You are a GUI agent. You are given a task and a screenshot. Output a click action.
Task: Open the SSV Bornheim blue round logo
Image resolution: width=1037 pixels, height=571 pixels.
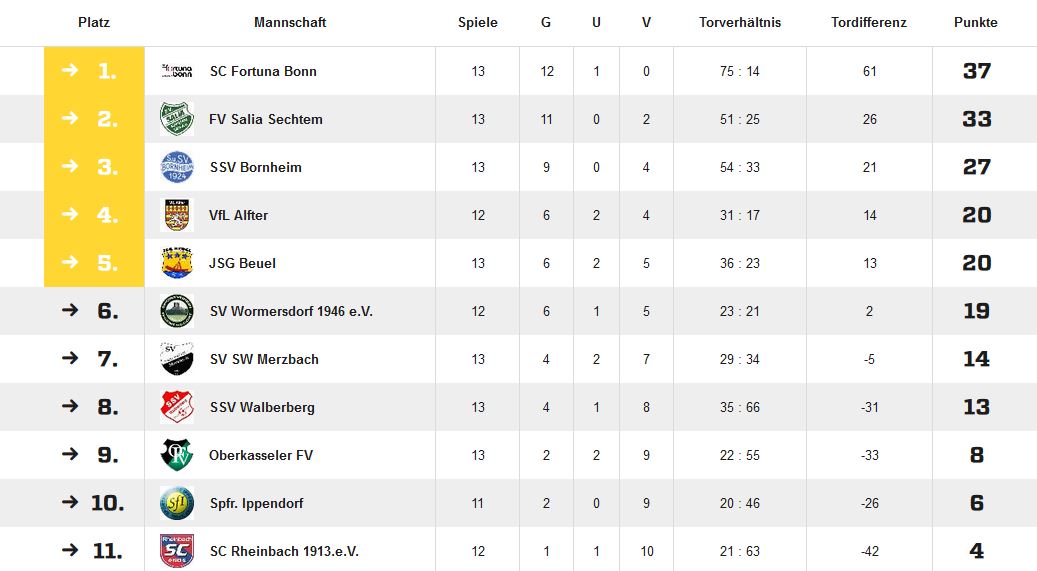pyautogui.click(x=177, y=167)
